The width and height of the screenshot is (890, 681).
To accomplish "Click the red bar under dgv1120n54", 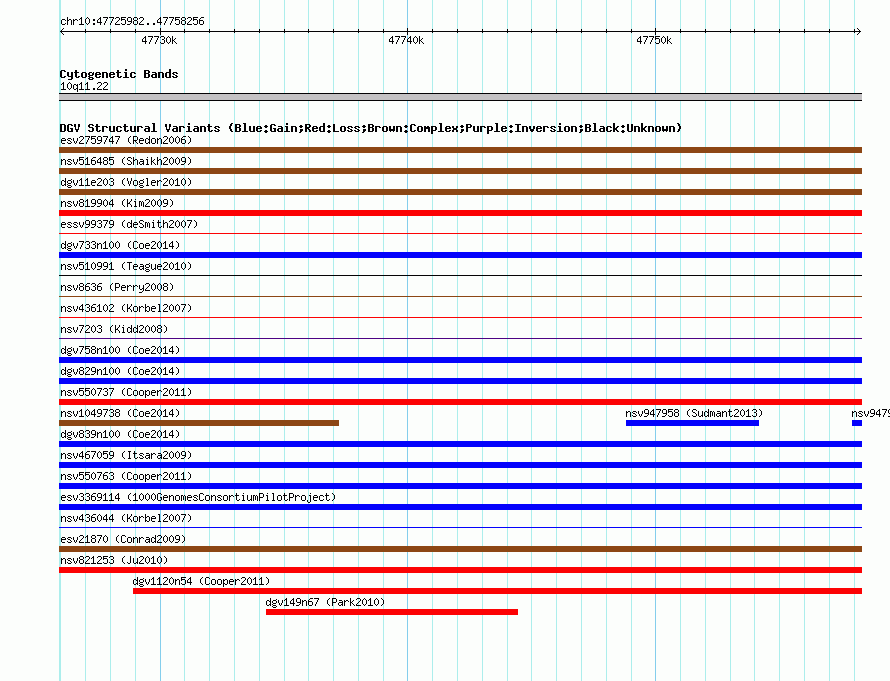I will (497, 591).
